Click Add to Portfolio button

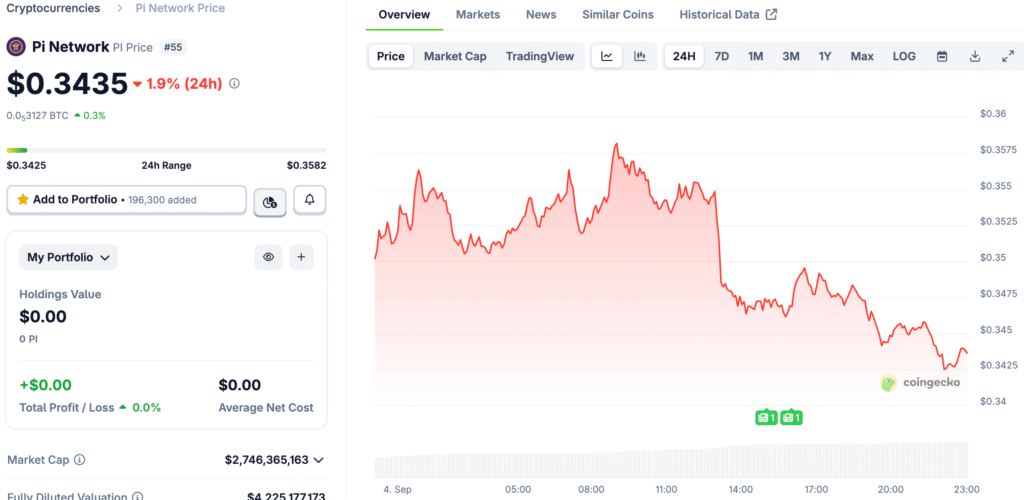[127, 200]
